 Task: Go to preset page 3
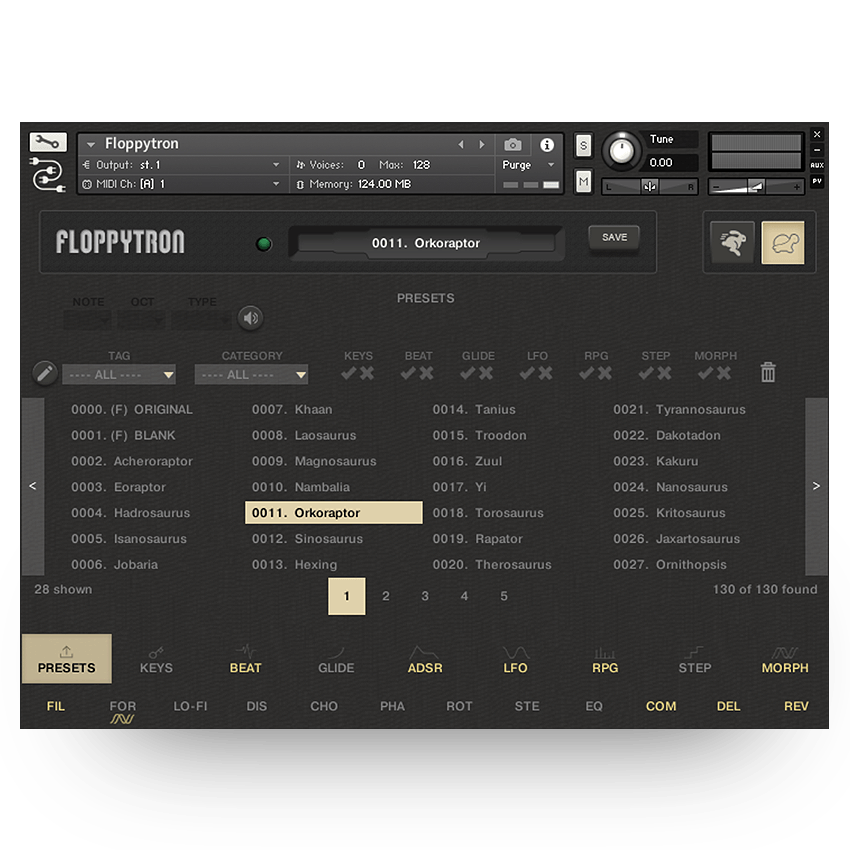tap(425, 596)
